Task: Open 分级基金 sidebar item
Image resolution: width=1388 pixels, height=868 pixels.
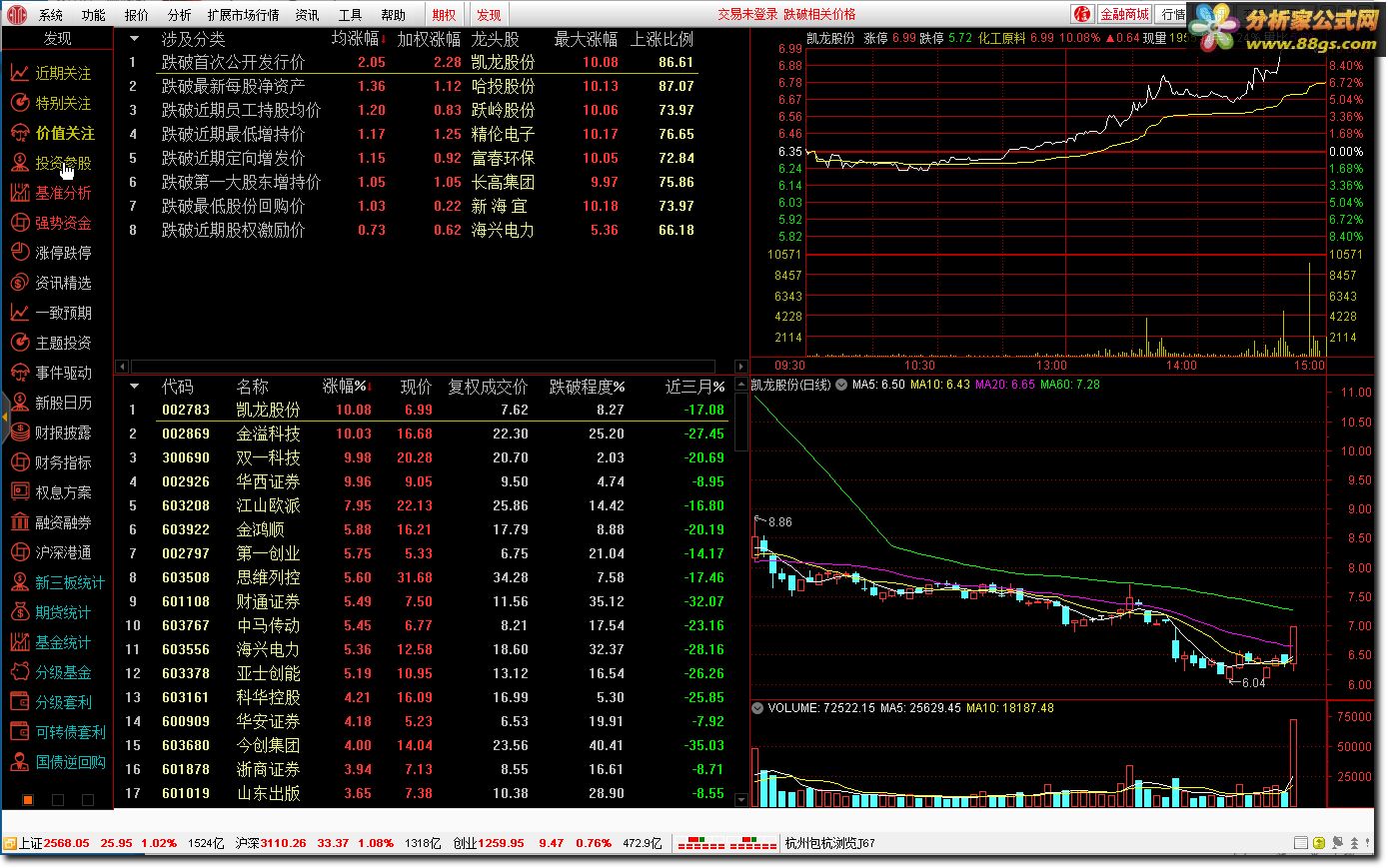Action: click(x=50, y=672)
